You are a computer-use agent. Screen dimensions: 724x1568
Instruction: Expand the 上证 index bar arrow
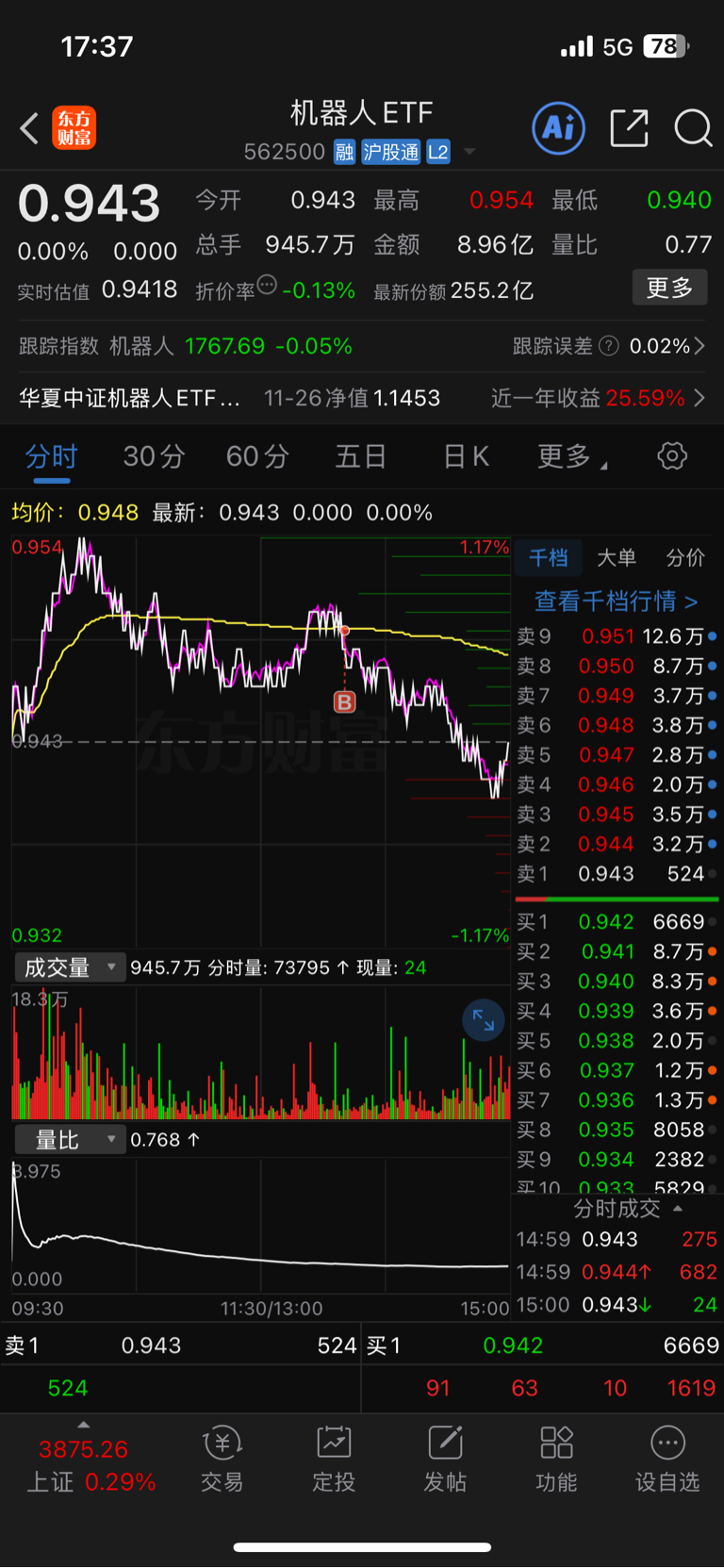pyautogui.click(x=83, y=1425)
